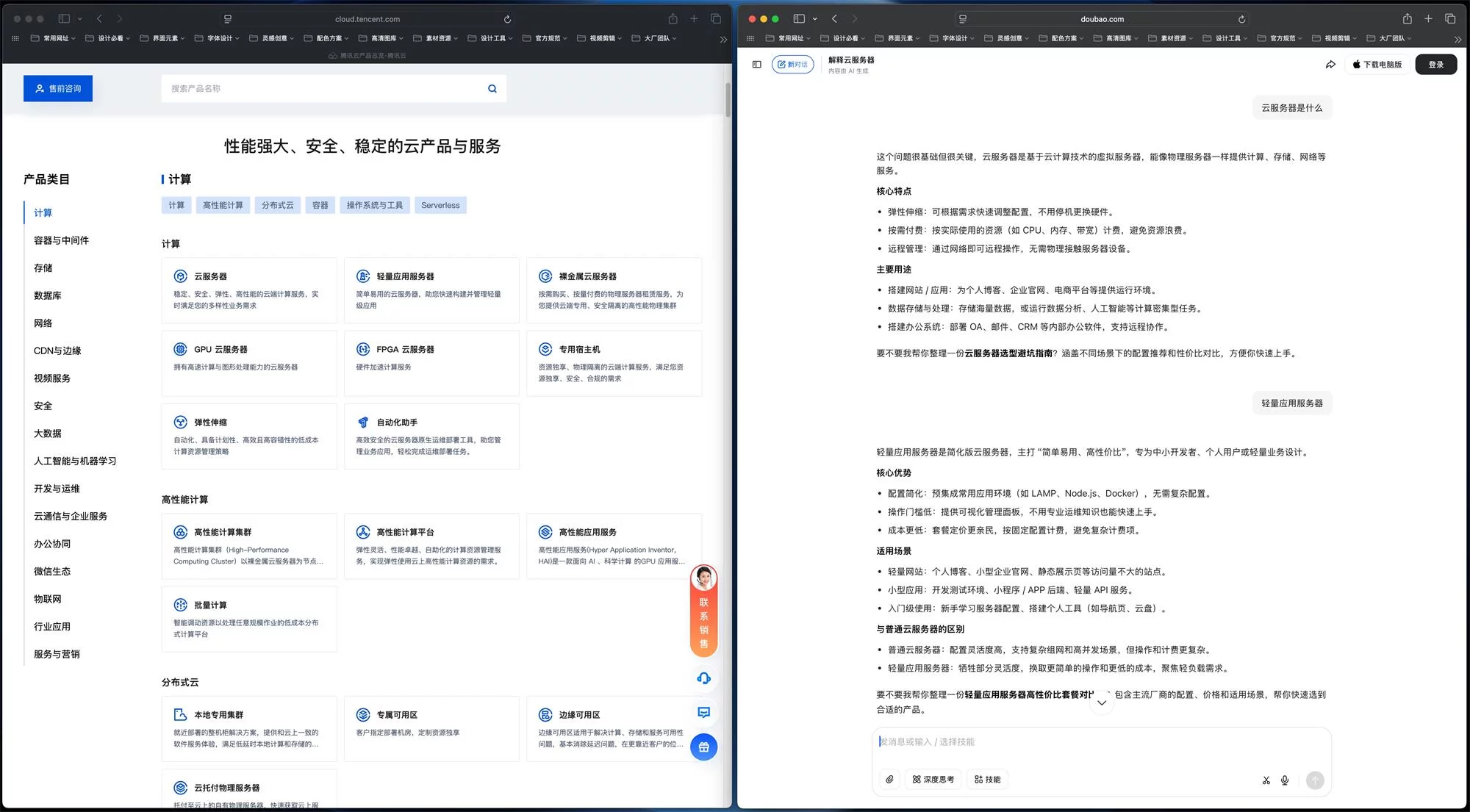Send the message with the arrow icon
The height and width of the screenshot is (812, 1470).
click(x=1315, y=780)
